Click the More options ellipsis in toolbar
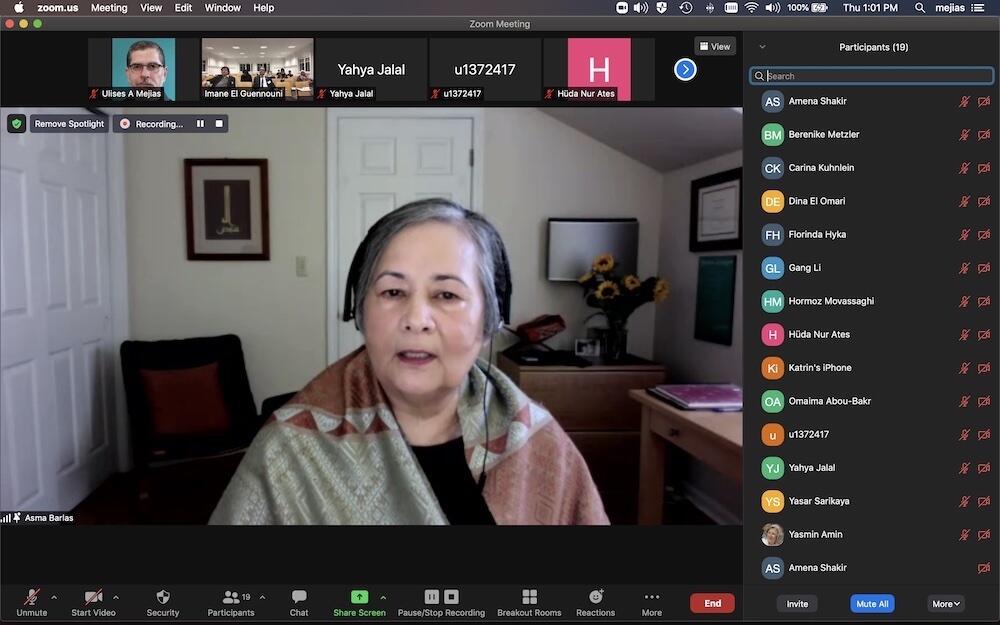The width and height of the screenshot is (1000, 625). pos(652,597)
